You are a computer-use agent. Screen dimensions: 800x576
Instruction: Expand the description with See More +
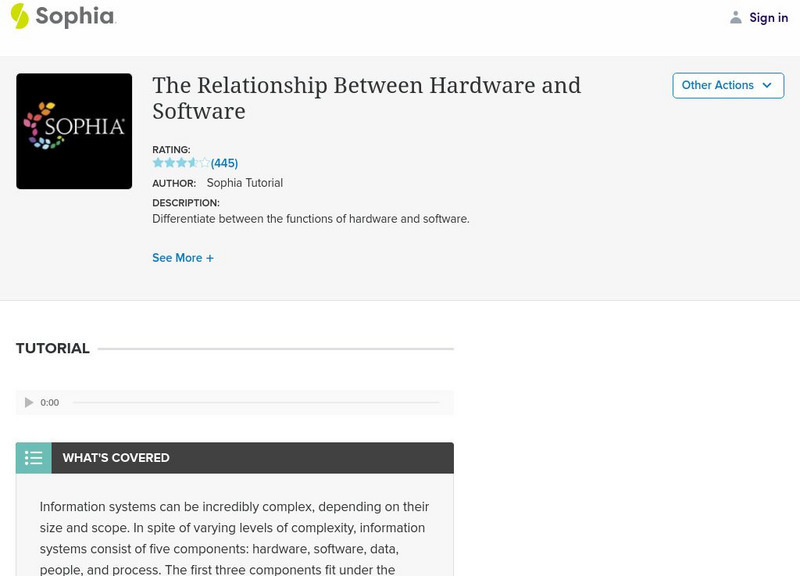point(184,258)
